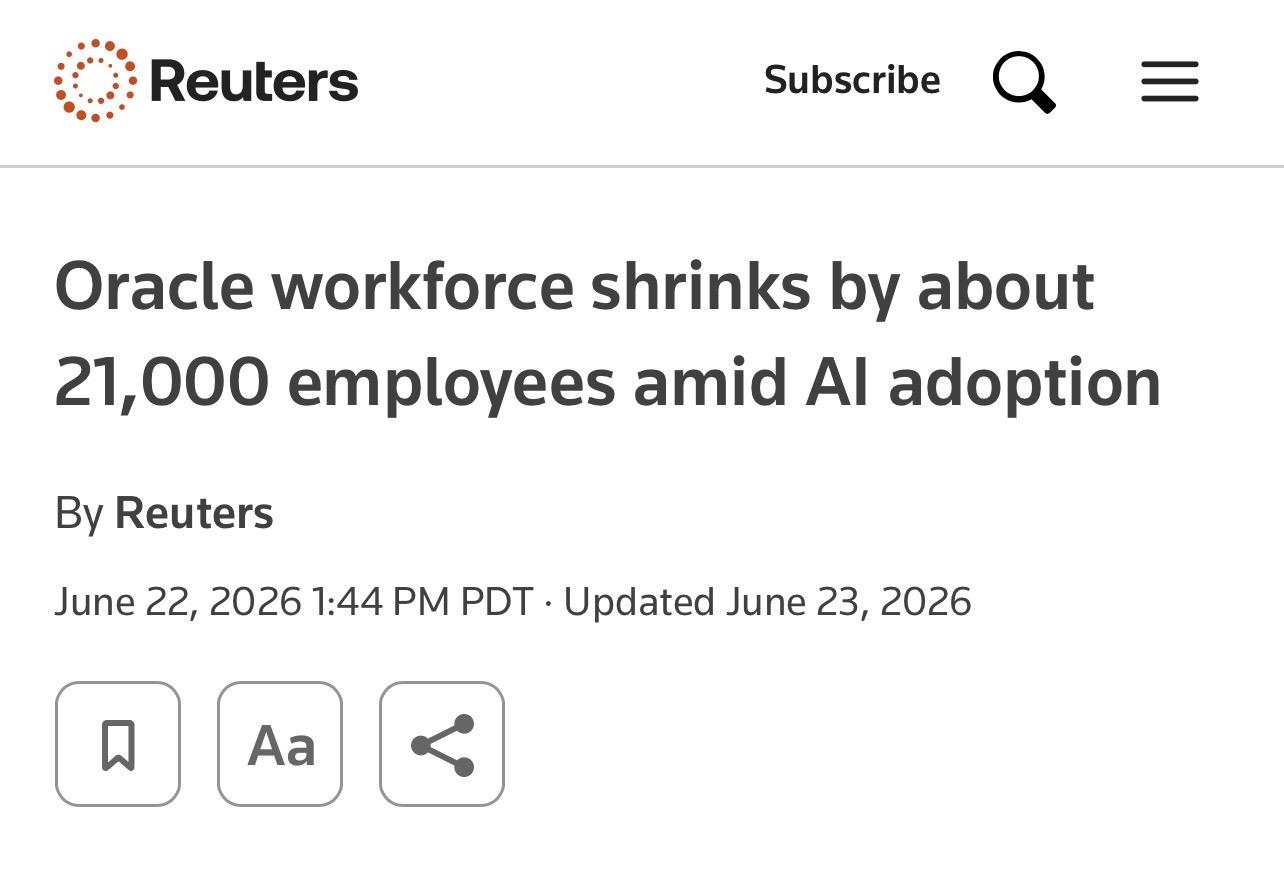Click the "1:44 PM" publish time
Viewport: 1284px width, 869px height.
pos(381,602)
